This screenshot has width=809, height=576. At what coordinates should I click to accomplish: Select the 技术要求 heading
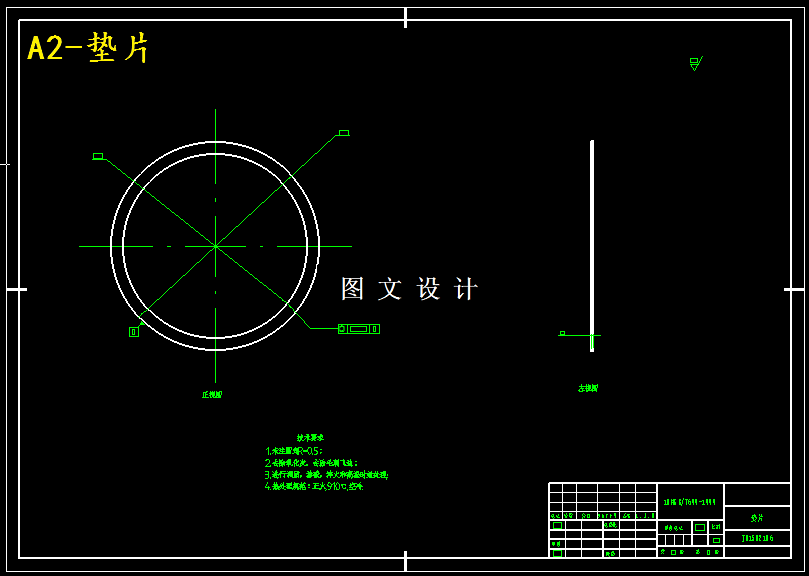pyautogui.click(x=310, y=437)
